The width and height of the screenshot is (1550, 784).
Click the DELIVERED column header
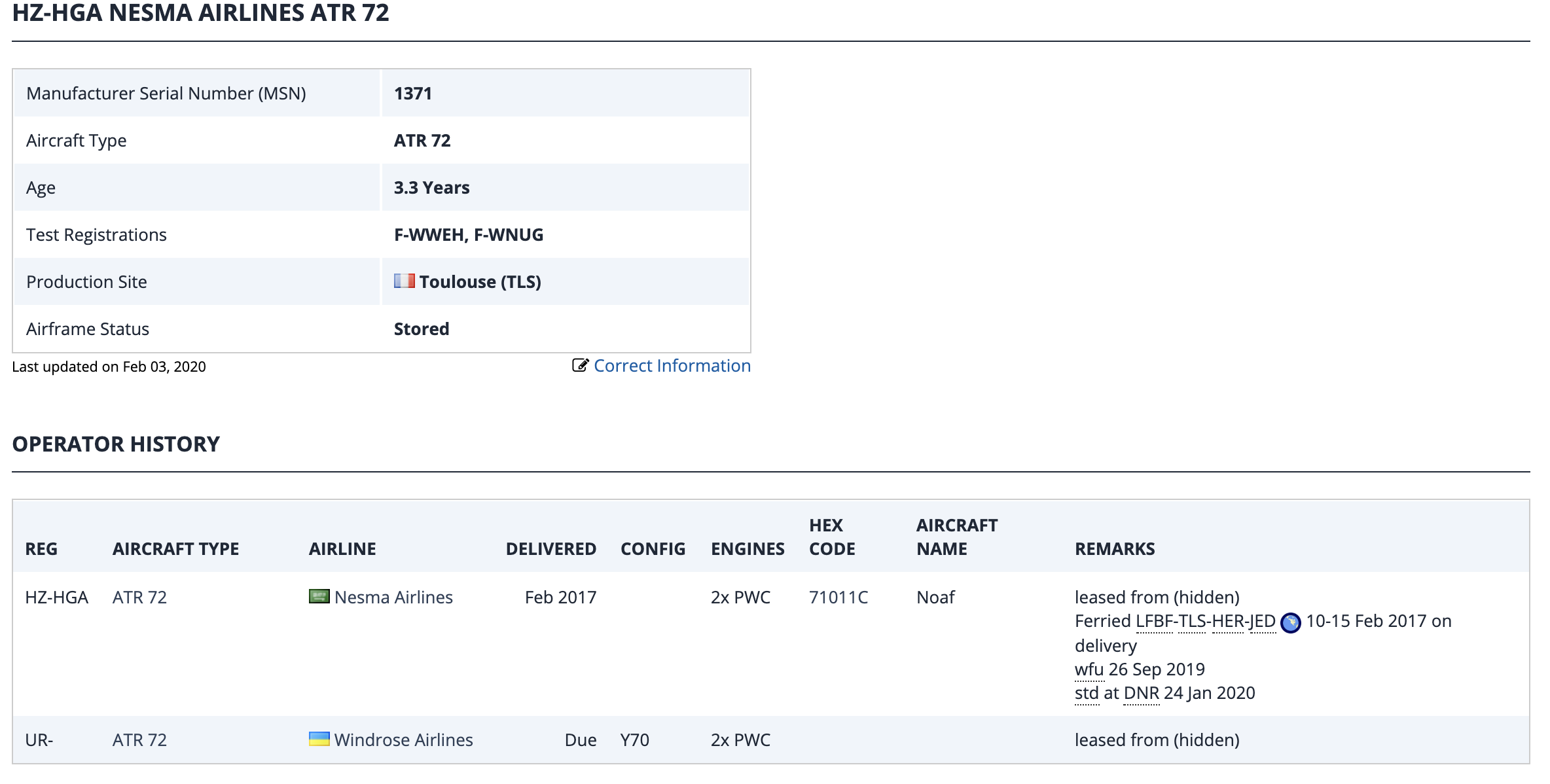coord(550,549)
